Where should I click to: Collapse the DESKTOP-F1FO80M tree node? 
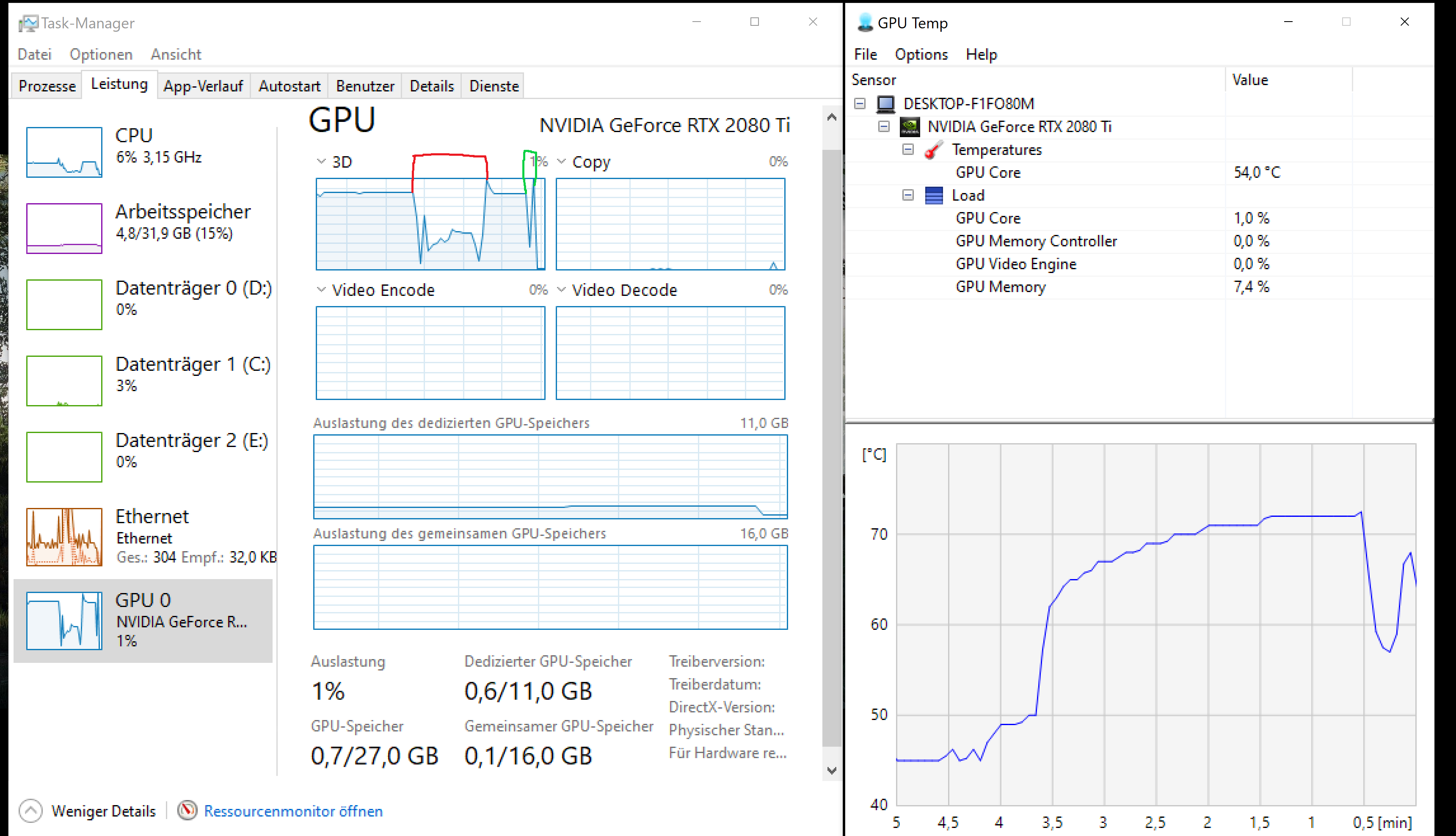click(x=860, y=103)
